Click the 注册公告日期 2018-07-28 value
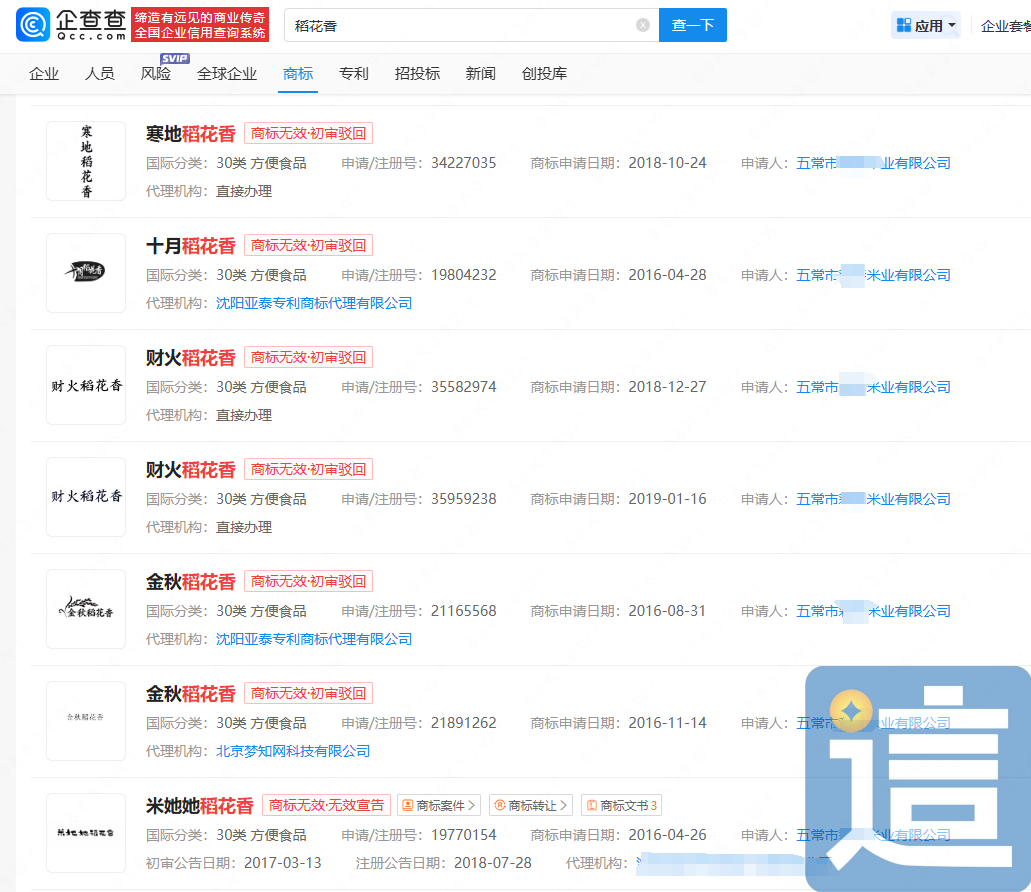This screenshot has width=1031, height=892. click(x=492, y=863)
